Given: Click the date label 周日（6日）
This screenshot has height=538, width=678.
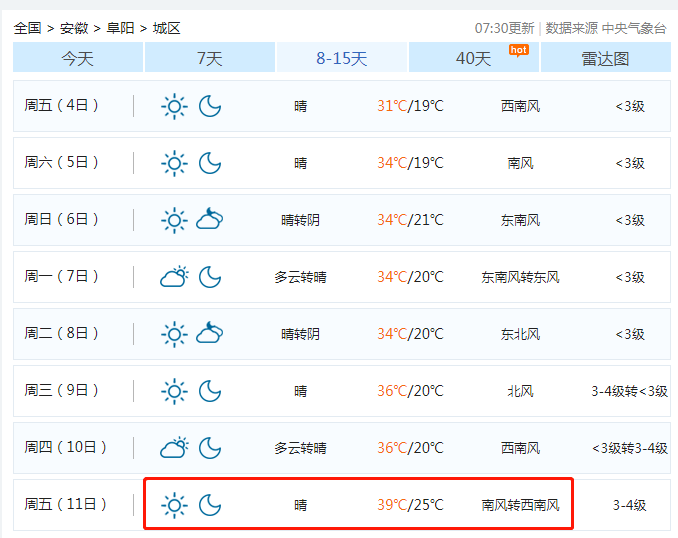Looking at the screenshot, I should 61,219.
